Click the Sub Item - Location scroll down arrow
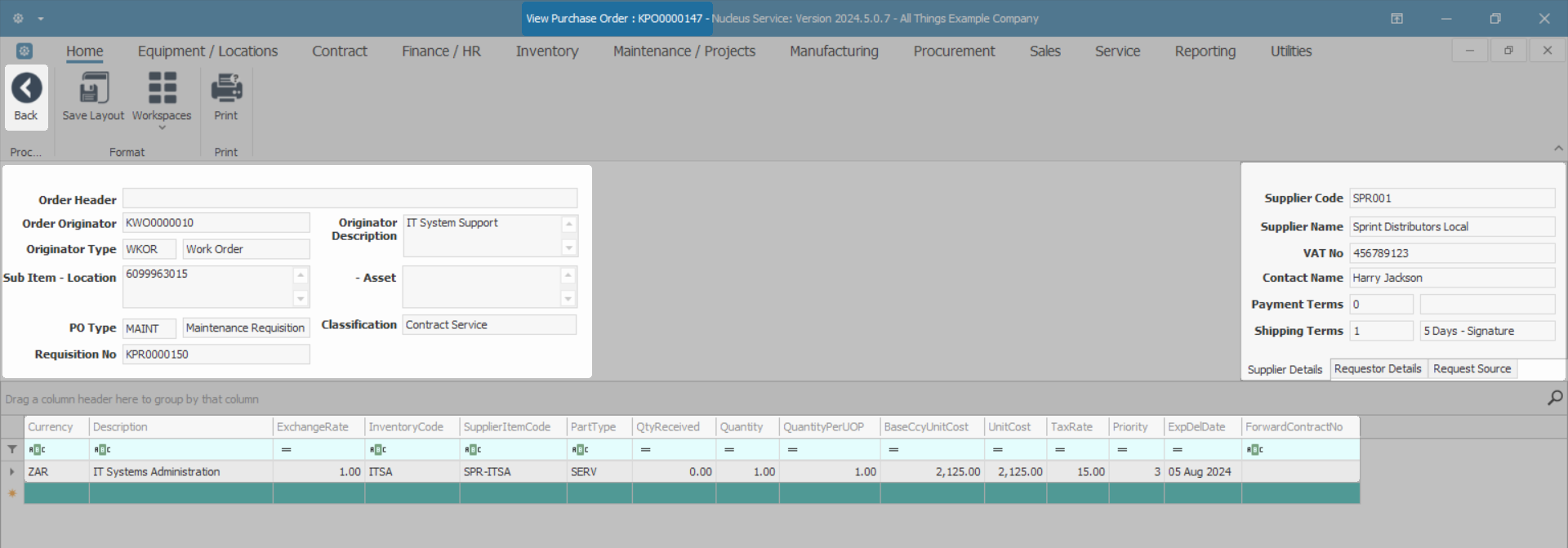 point(301,299)
